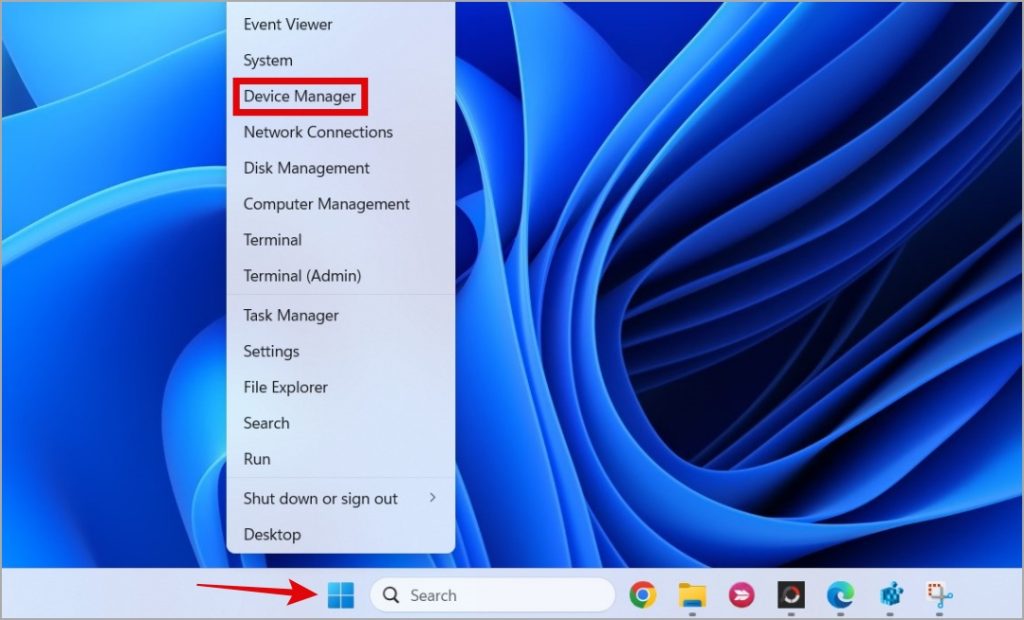Open File Explorer taskbar icon
1024x620 pixels.
point(692,595)
